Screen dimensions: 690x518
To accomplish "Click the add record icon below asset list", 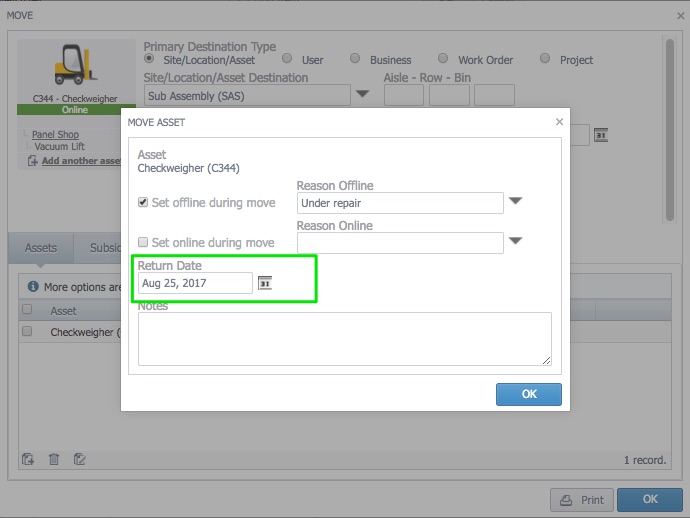I will (28, 459).
